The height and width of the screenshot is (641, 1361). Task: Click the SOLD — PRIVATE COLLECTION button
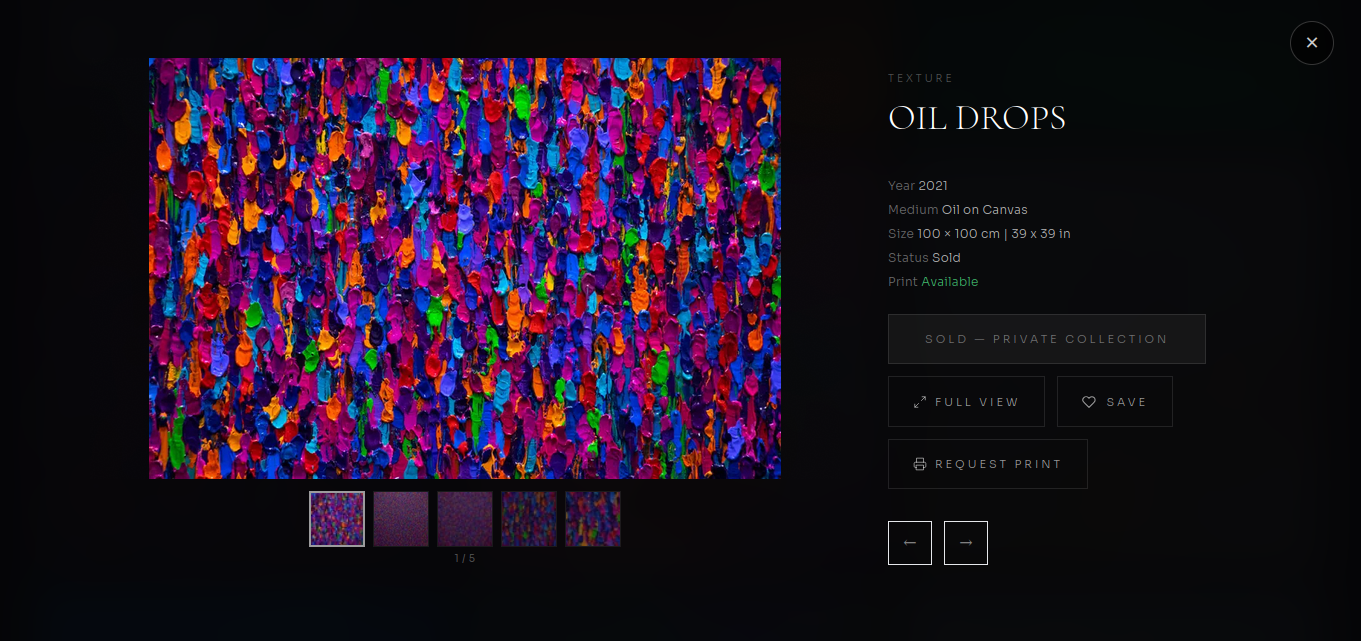(1046, 338)
